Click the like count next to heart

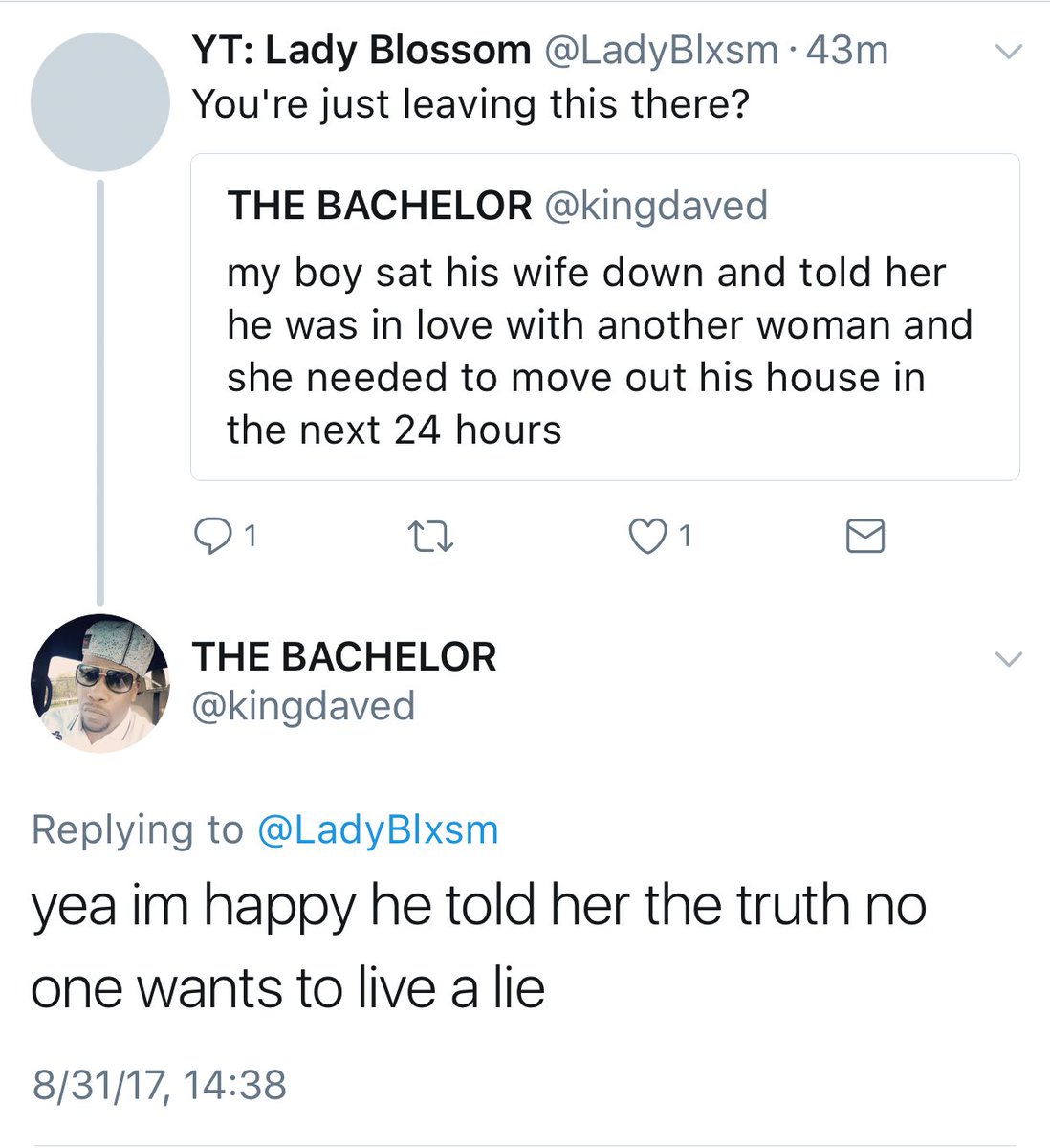tap(685, 537)
